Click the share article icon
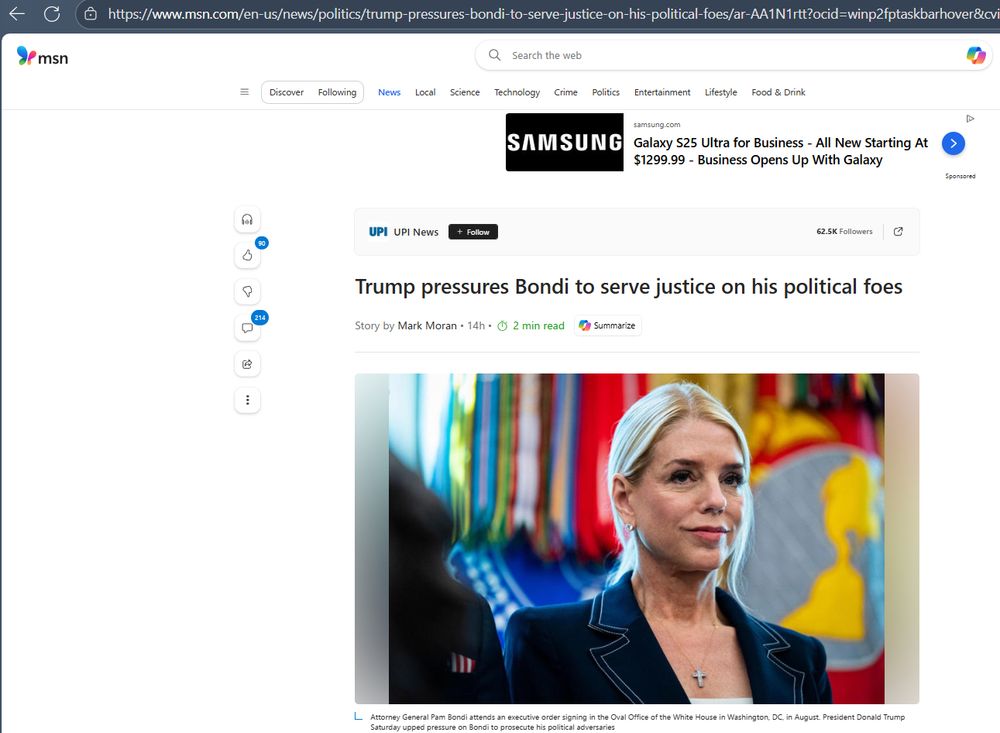 pos(247,363)
